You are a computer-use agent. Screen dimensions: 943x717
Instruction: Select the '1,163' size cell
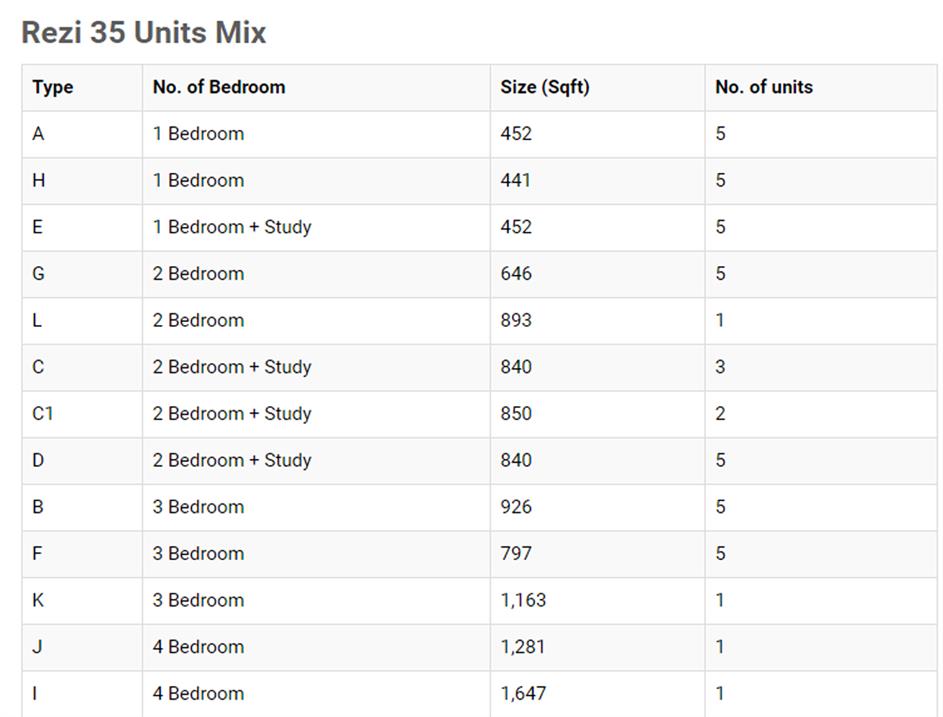click(523, 601)
